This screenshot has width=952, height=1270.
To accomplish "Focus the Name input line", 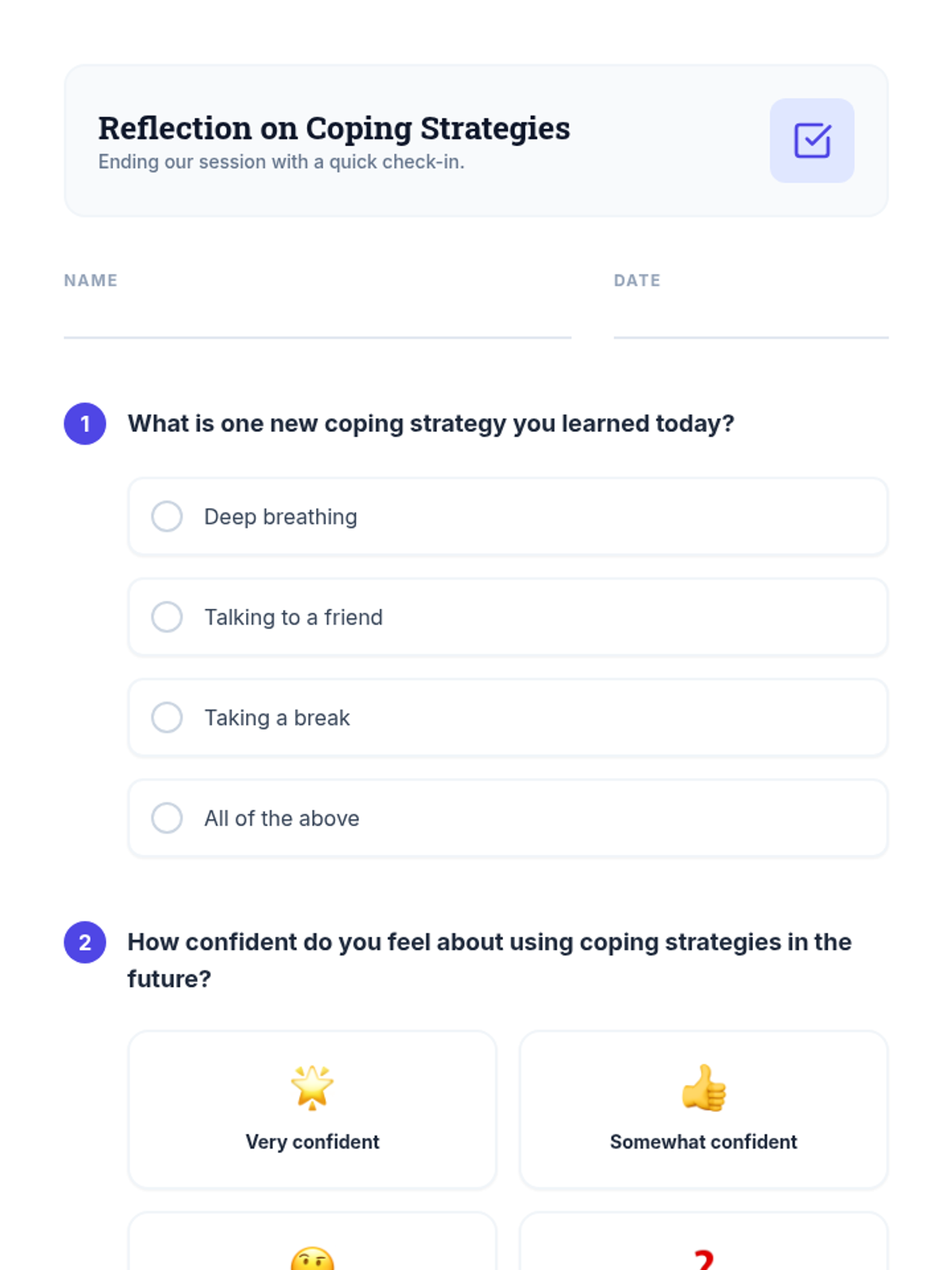I will coord(317,320).
